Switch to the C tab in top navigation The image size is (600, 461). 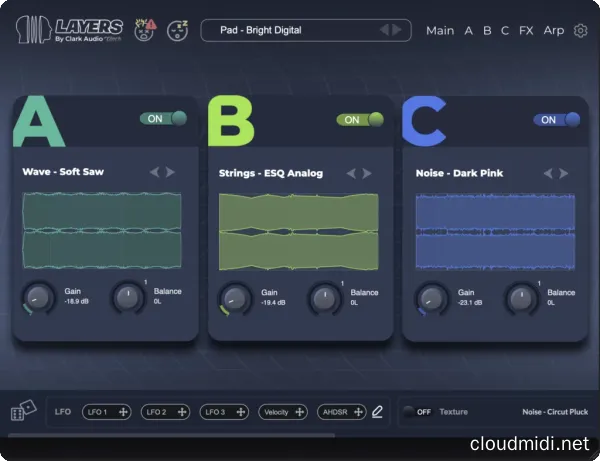click(505, 31)
